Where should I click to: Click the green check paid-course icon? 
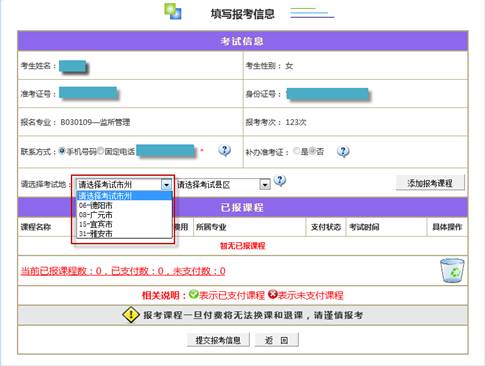click(194, 295)
